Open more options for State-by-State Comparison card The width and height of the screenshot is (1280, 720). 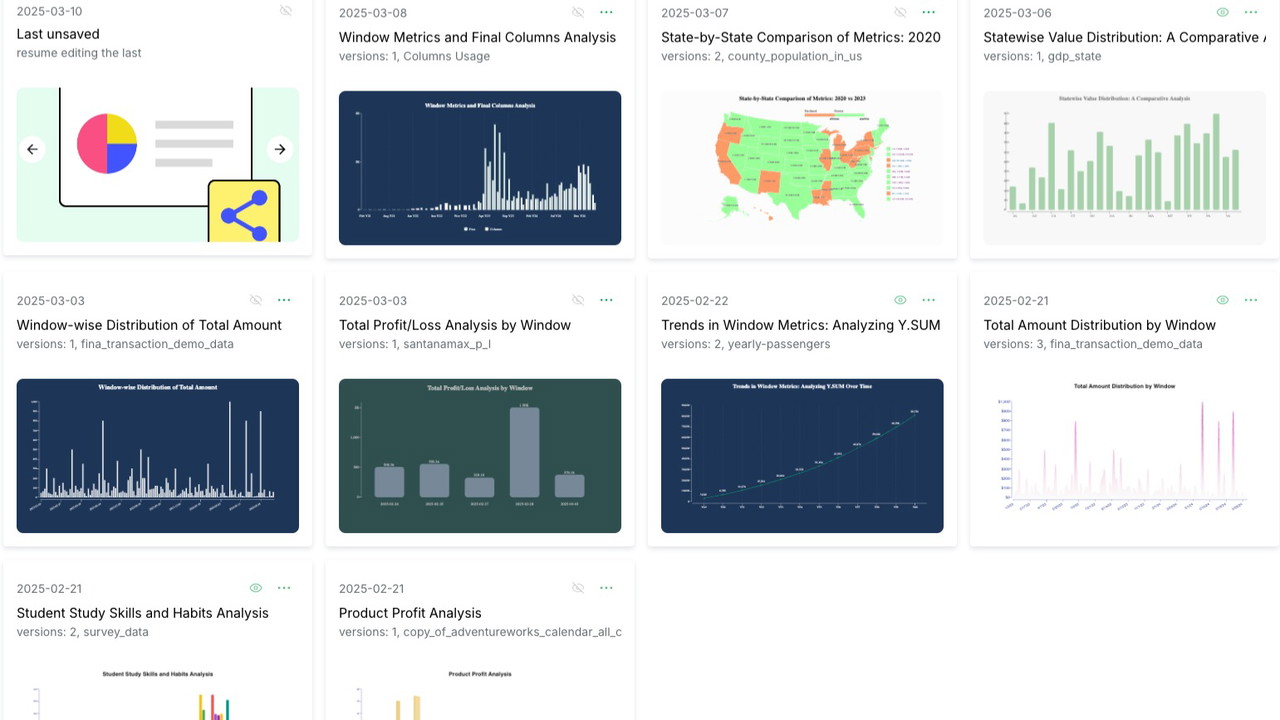pos(928,12)
